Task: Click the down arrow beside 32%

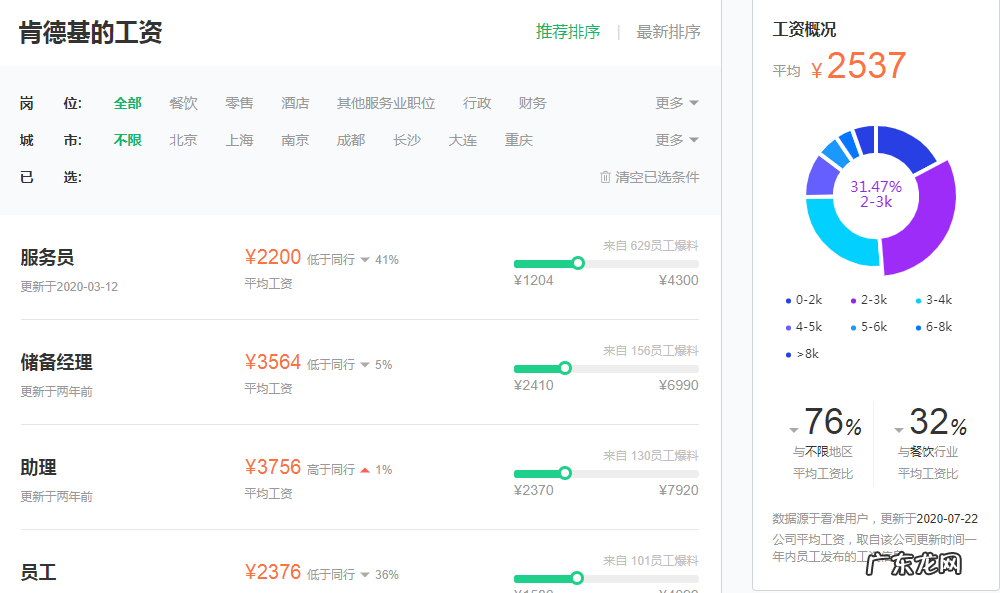Action: coord(898,428)
